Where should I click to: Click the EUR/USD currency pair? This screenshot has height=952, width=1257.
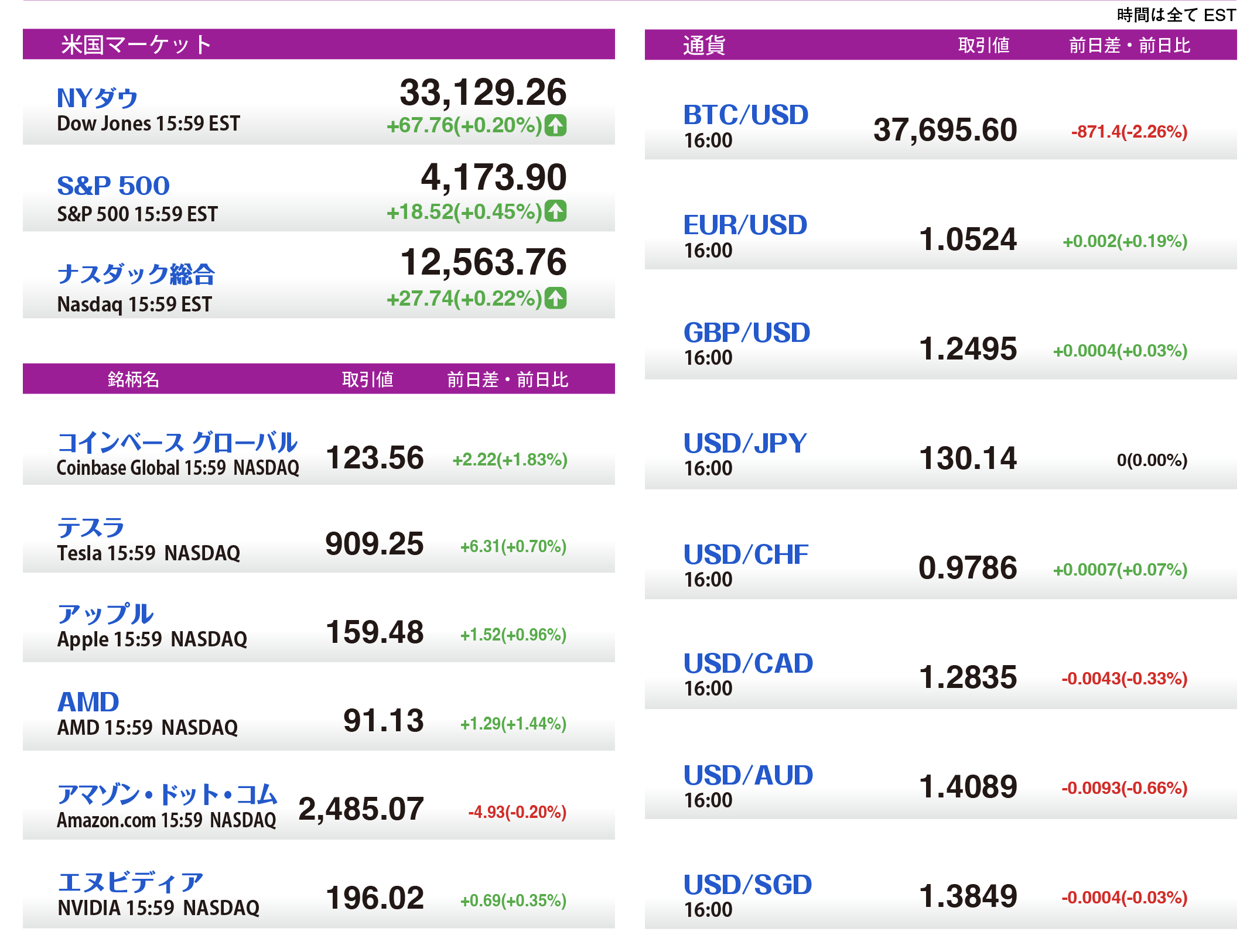745,225
